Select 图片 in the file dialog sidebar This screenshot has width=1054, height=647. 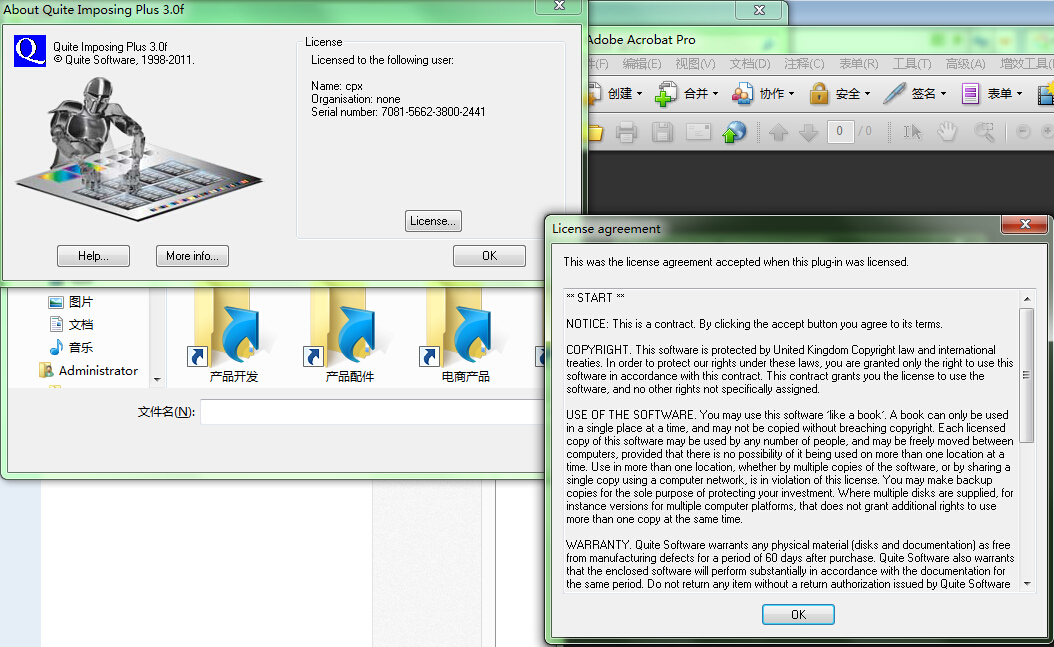click(x=71, y=302)
